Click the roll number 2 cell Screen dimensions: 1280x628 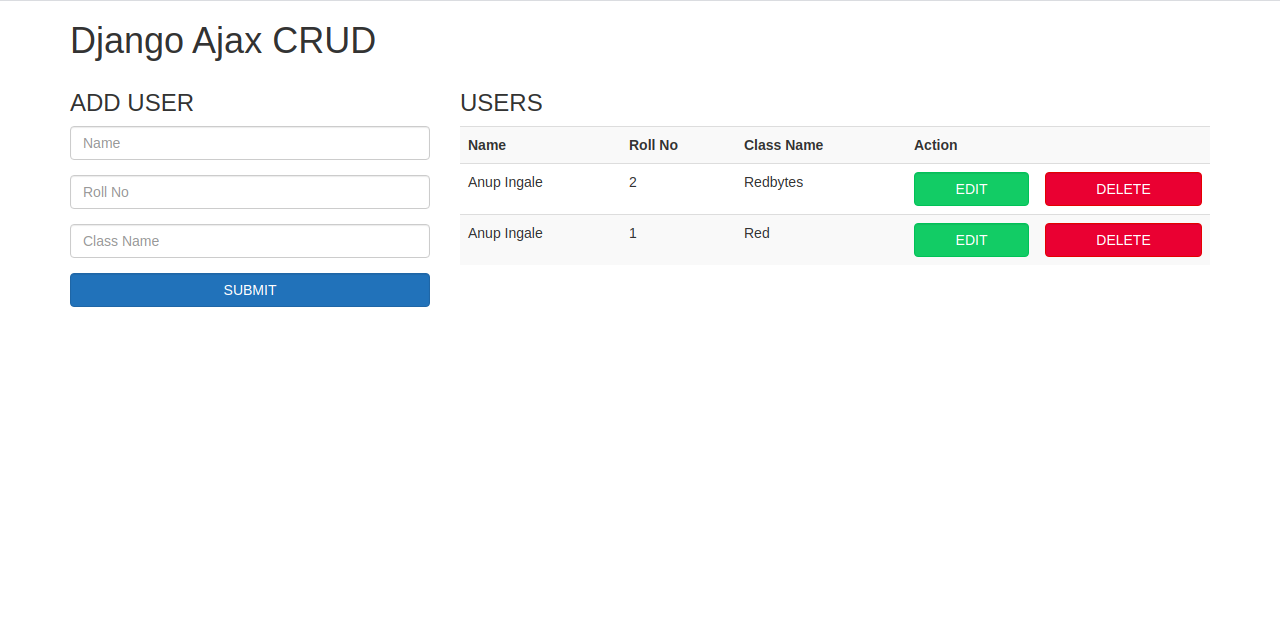pyautogui.click(x=633, y=182)
